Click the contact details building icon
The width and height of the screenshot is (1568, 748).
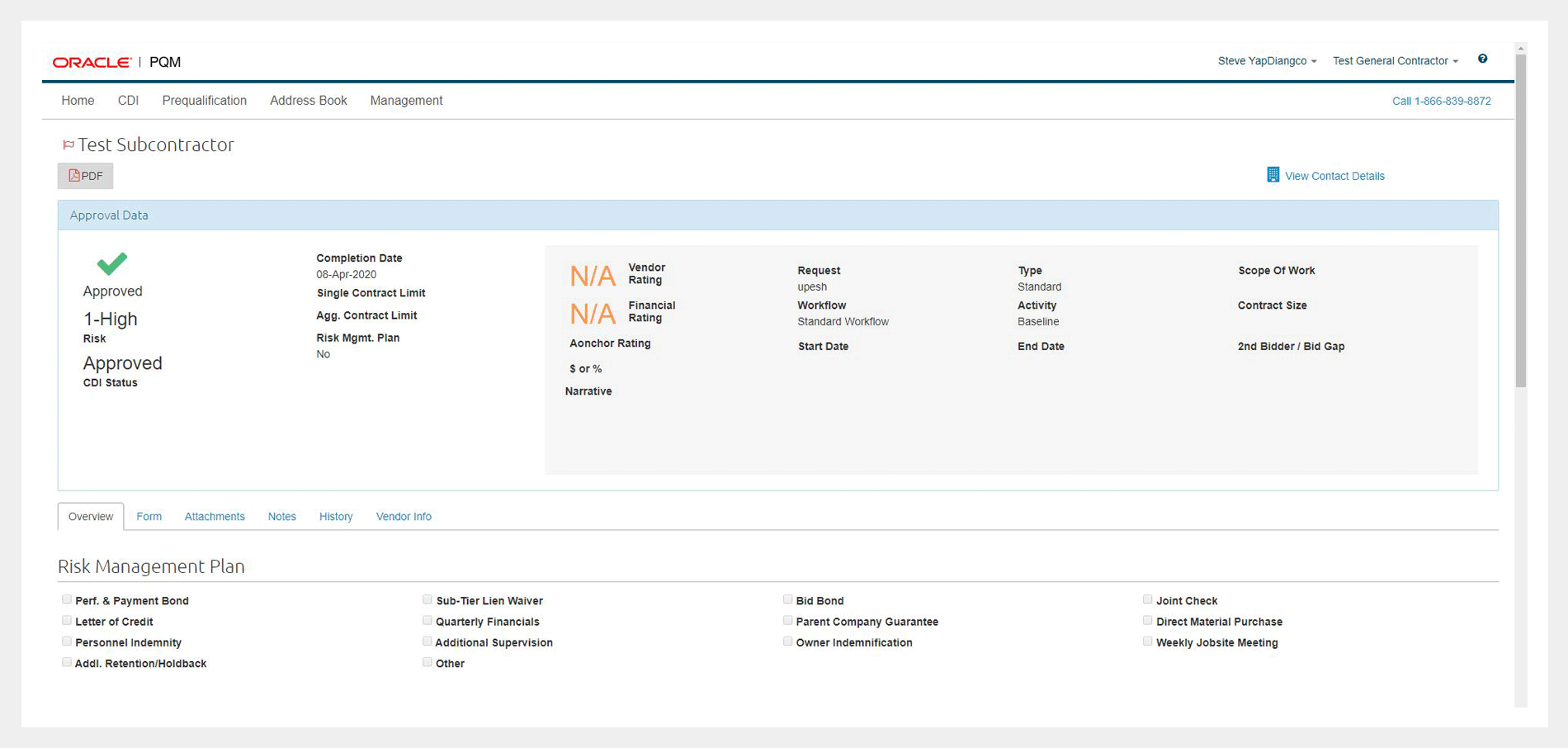pos(1273,175)
